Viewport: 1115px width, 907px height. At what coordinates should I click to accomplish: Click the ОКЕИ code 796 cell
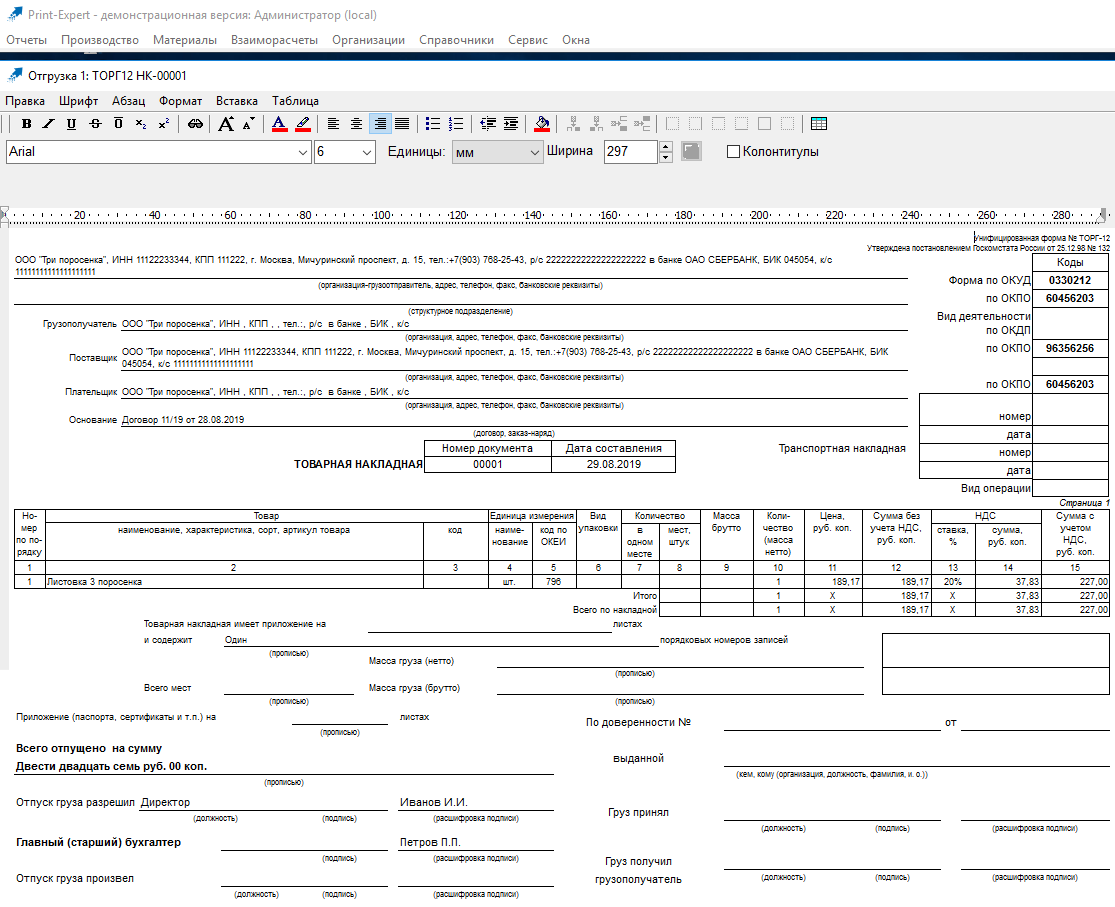tap(553, 582)
